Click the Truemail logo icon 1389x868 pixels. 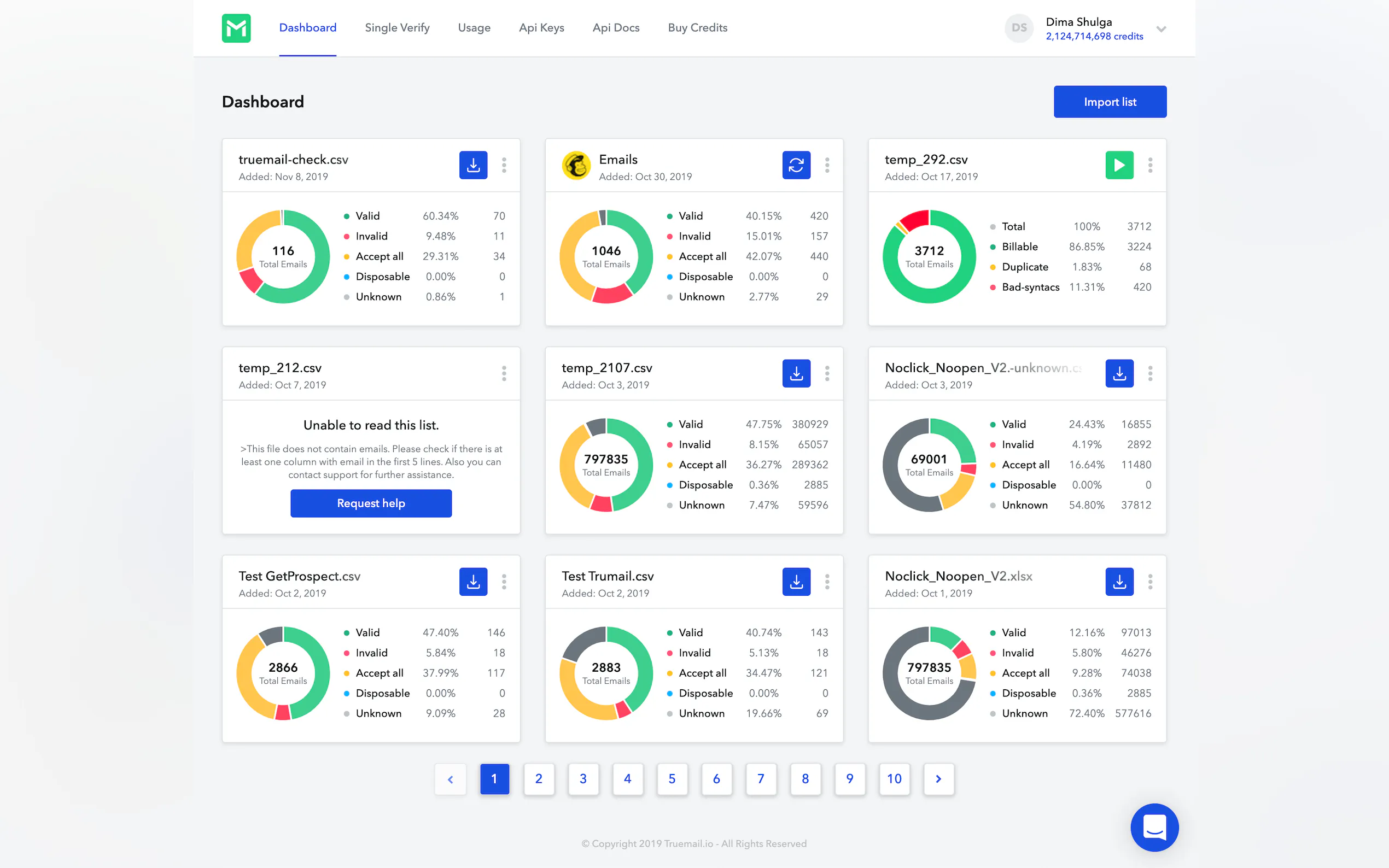point(236,28)
